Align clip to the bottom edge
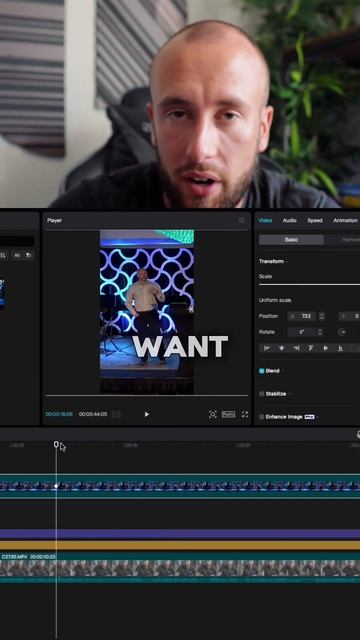Screen dimensions: 360x640 (340, 348)
